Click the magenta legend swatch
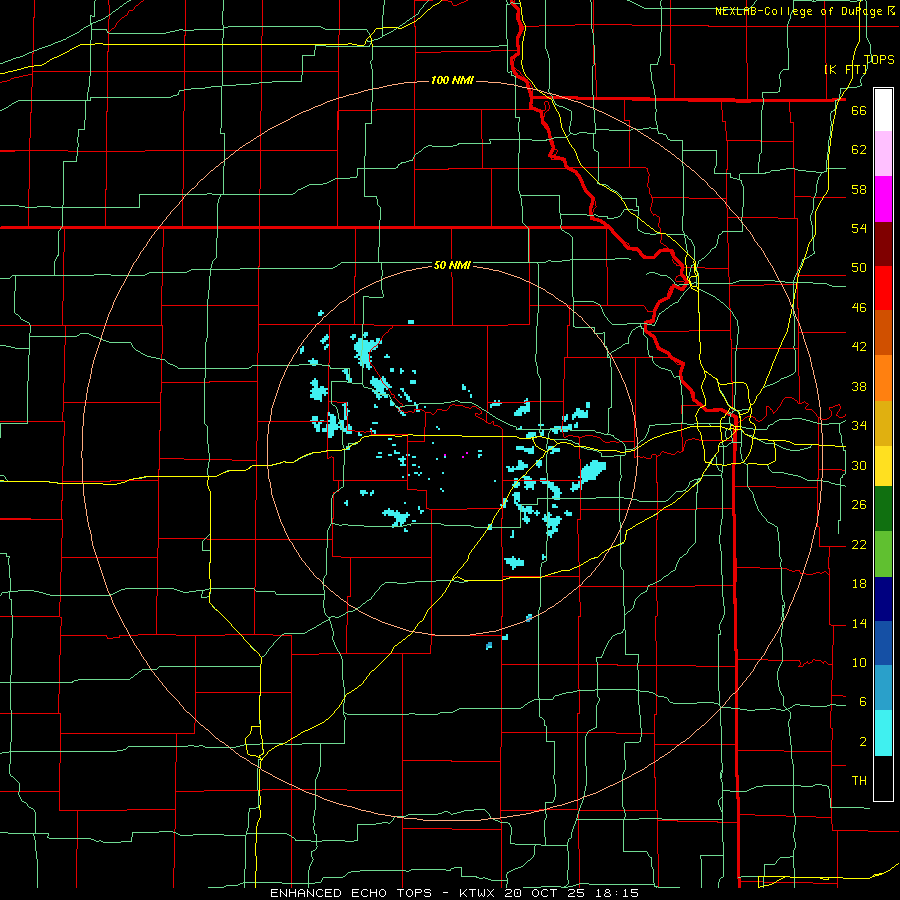This screenshot has width=900, height=900. [883, 199]
